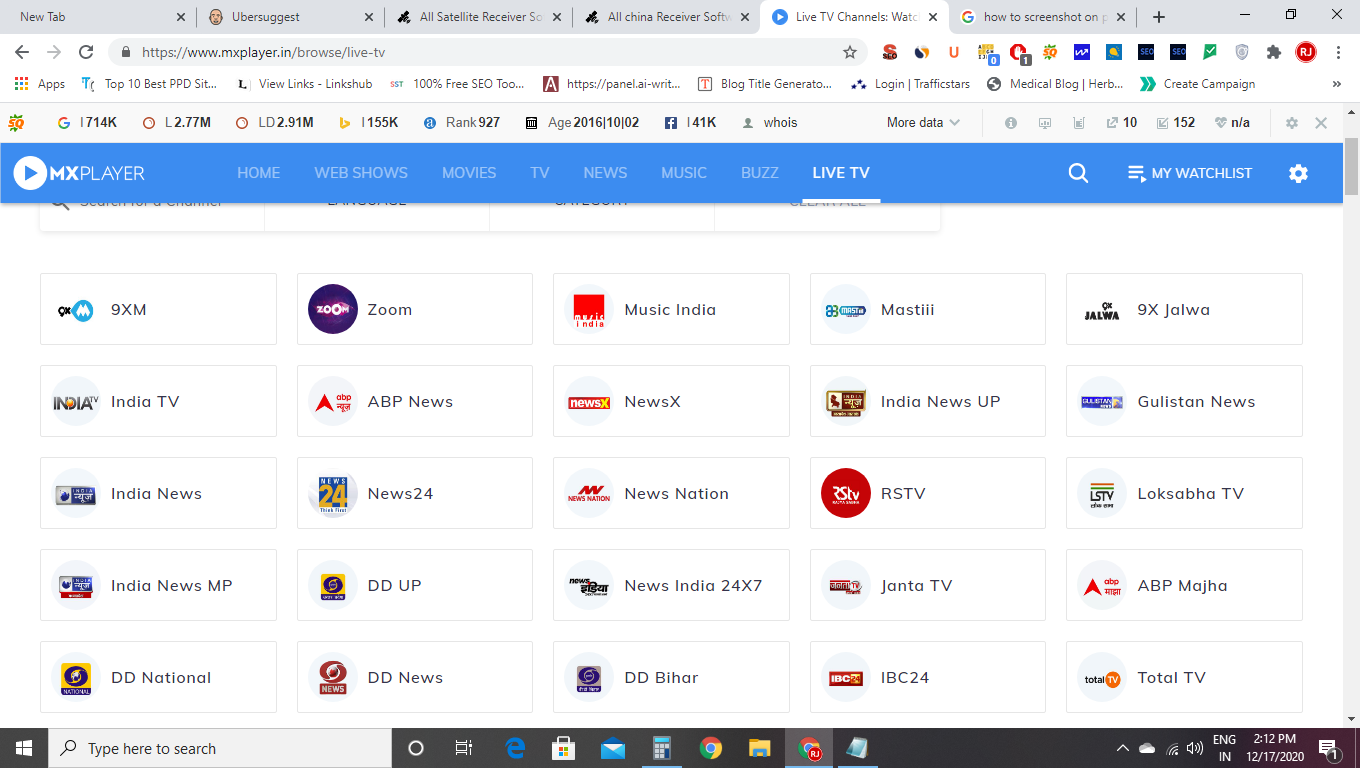
Task: Click the Mastiii channel logo
Action: [846, 309]
